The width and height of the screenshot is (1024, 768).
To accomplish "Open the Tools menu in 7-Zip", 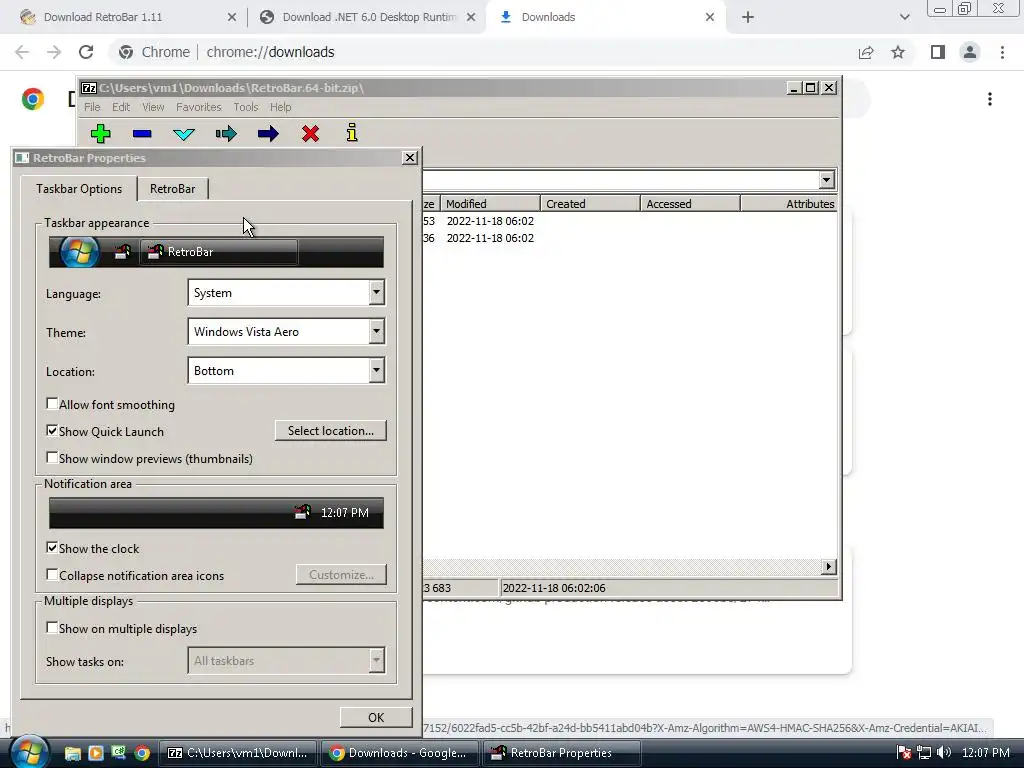I will [246, 107].
